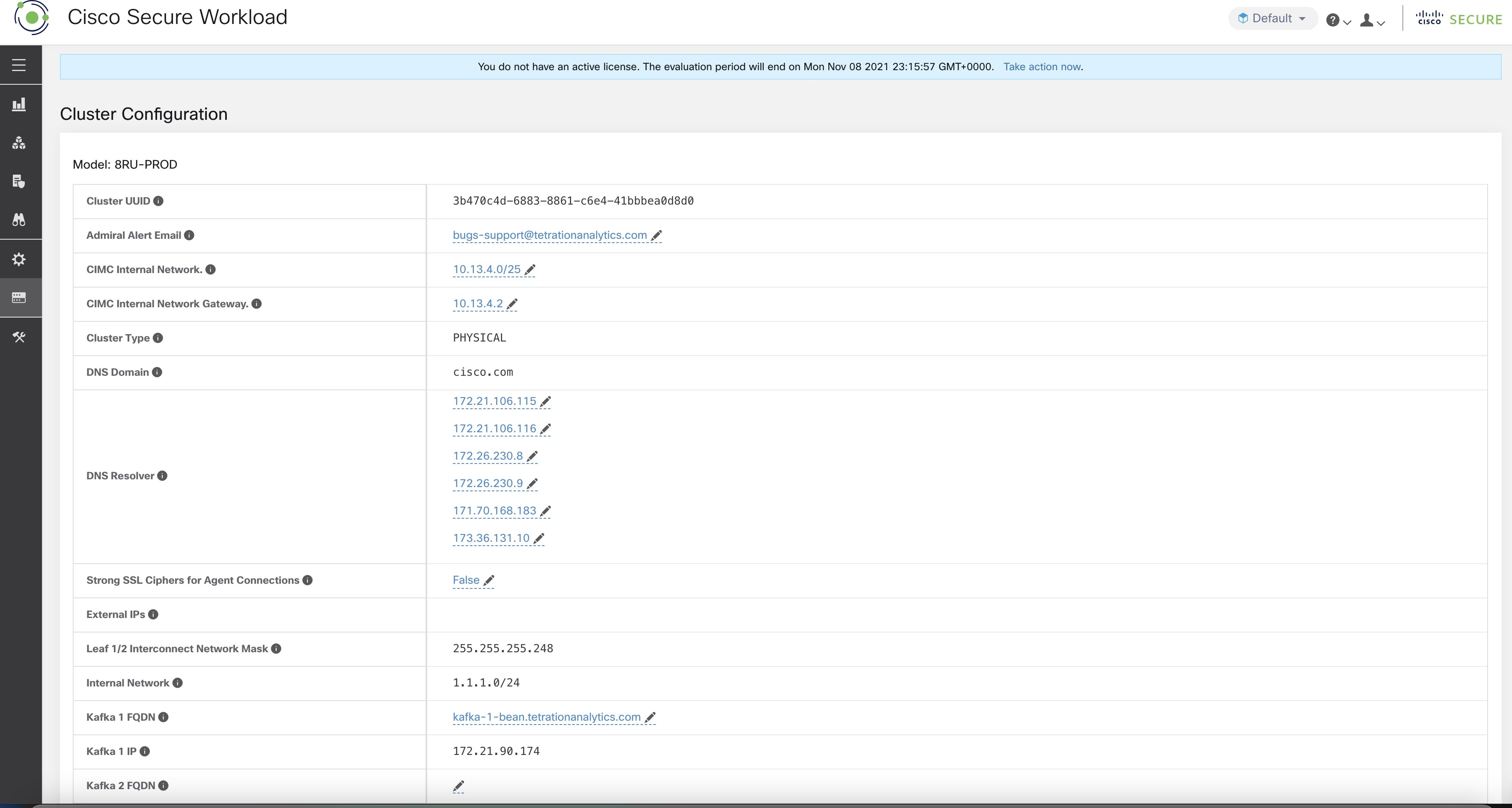Click info icon next to Kafka 1 IP
The image size is (1512, 808).
tap(145, 751)
